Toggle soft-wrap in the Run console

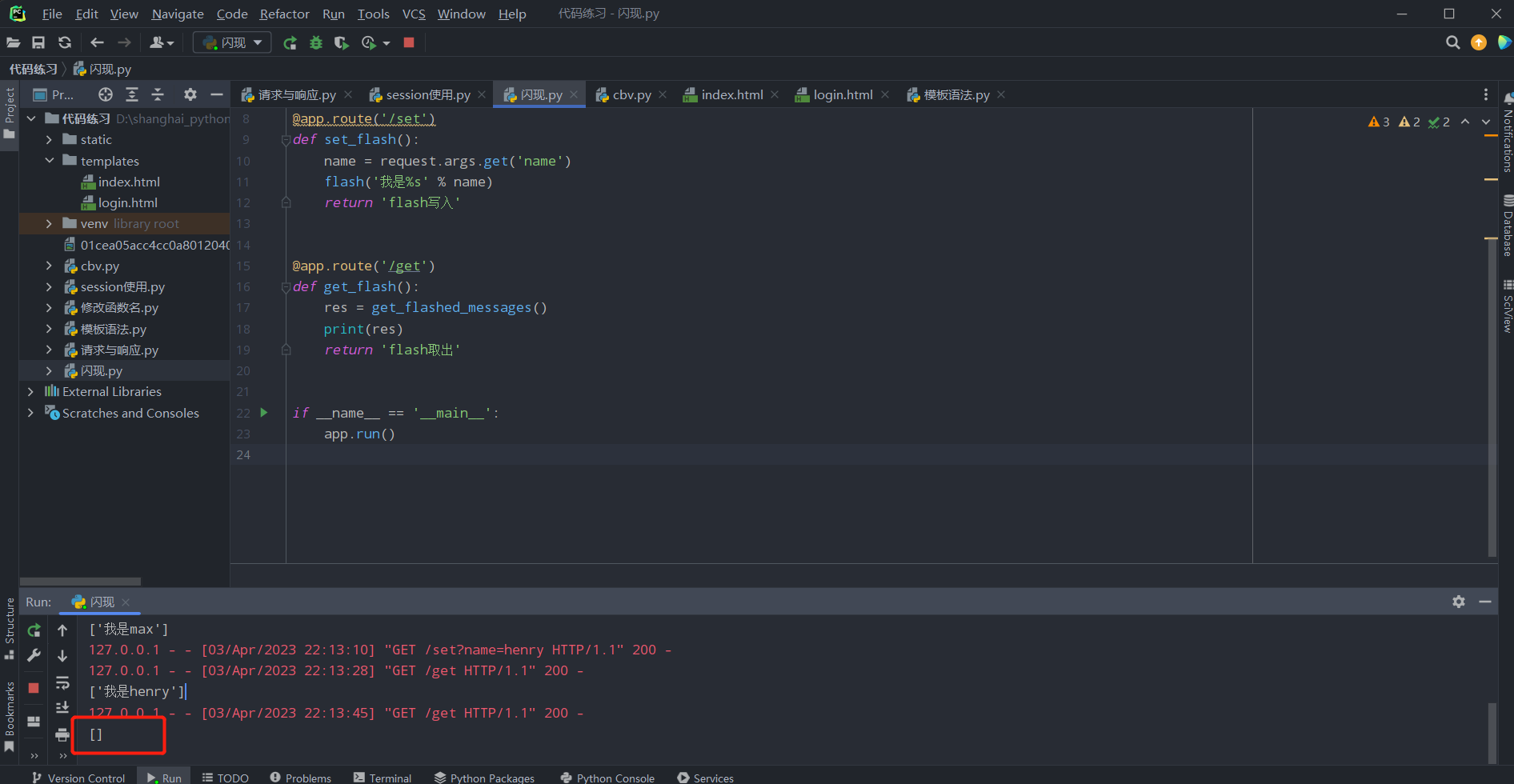pyautogui.click(x=62, y=682)
